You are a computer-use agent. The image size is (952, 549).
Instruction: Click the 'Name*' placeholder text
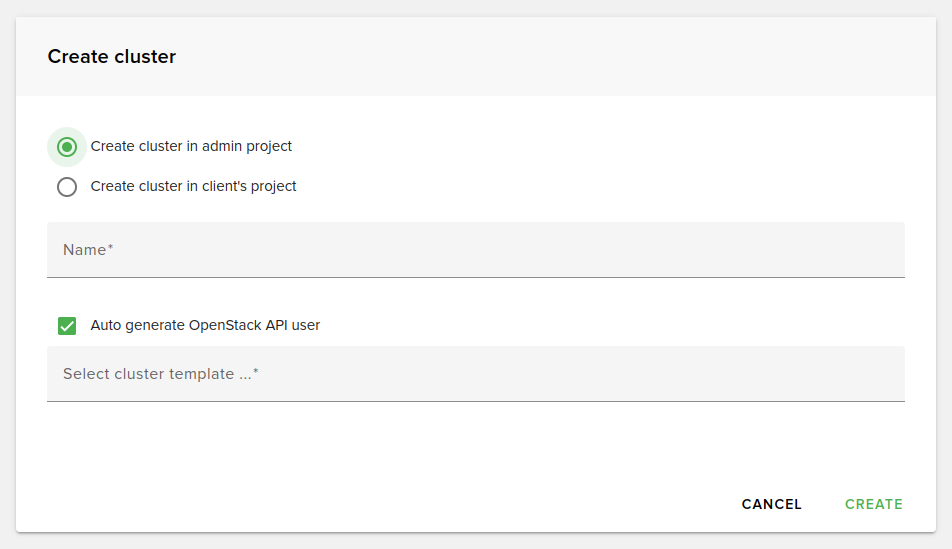88,250
